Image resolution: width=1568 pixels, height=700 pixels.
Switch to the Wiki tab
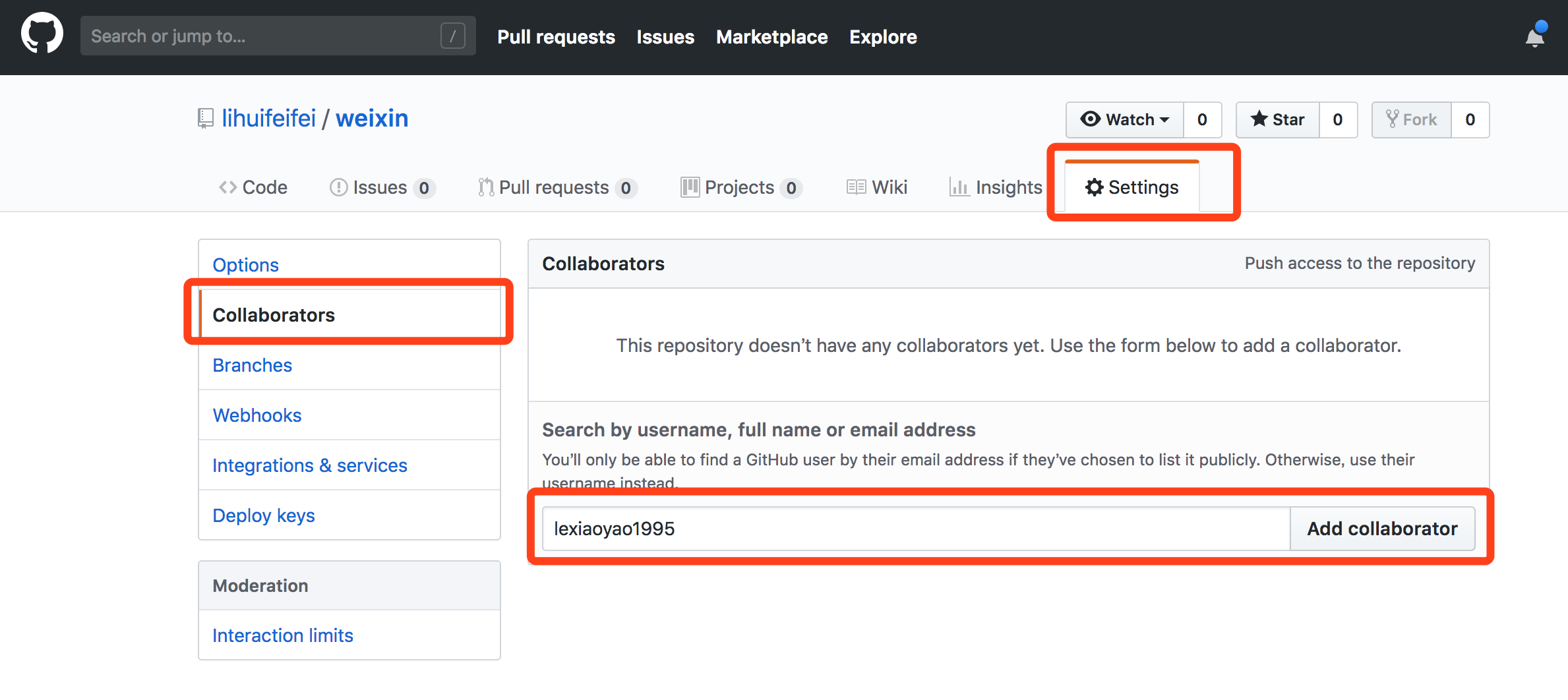(877, 187)
